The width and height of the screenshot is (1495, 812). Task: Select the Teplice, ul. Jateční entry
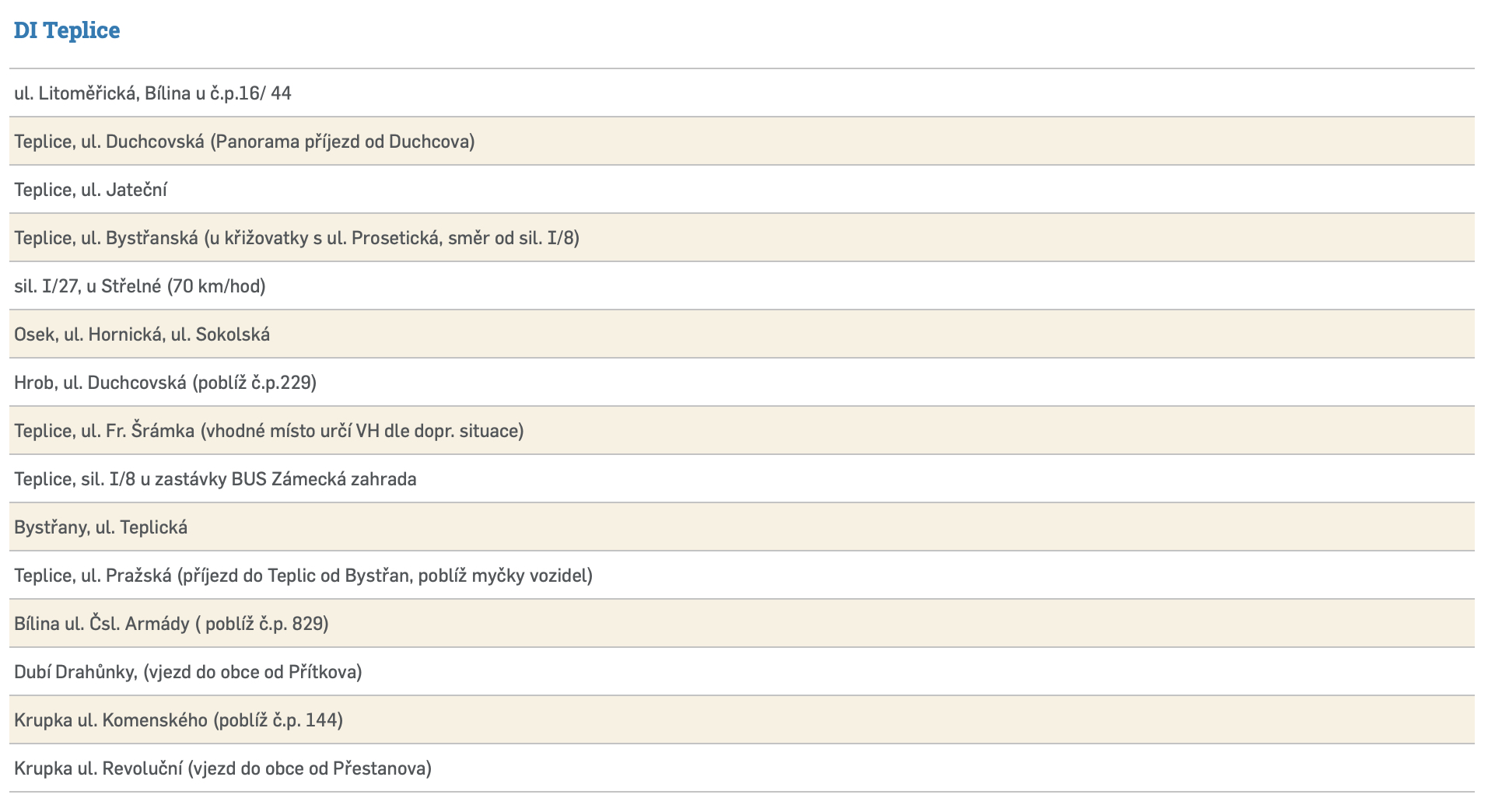(x=91, y=190)
